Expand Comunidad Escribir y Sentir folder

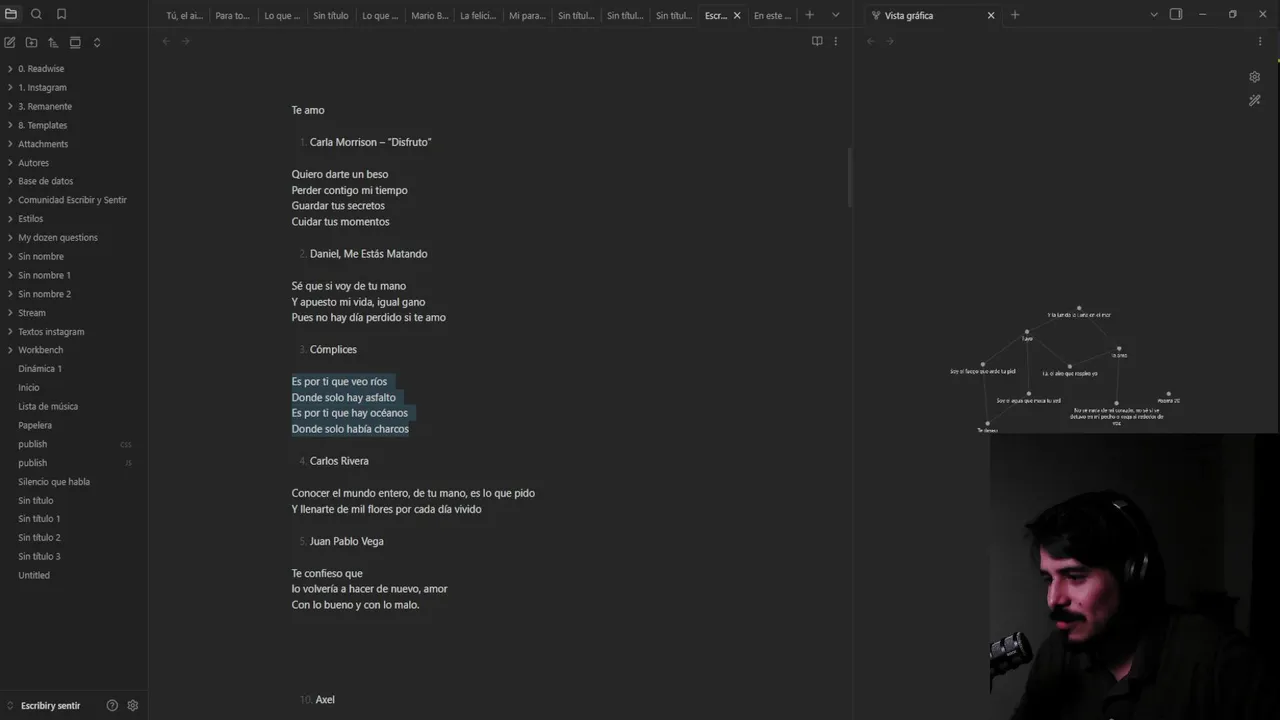[74, 200]
